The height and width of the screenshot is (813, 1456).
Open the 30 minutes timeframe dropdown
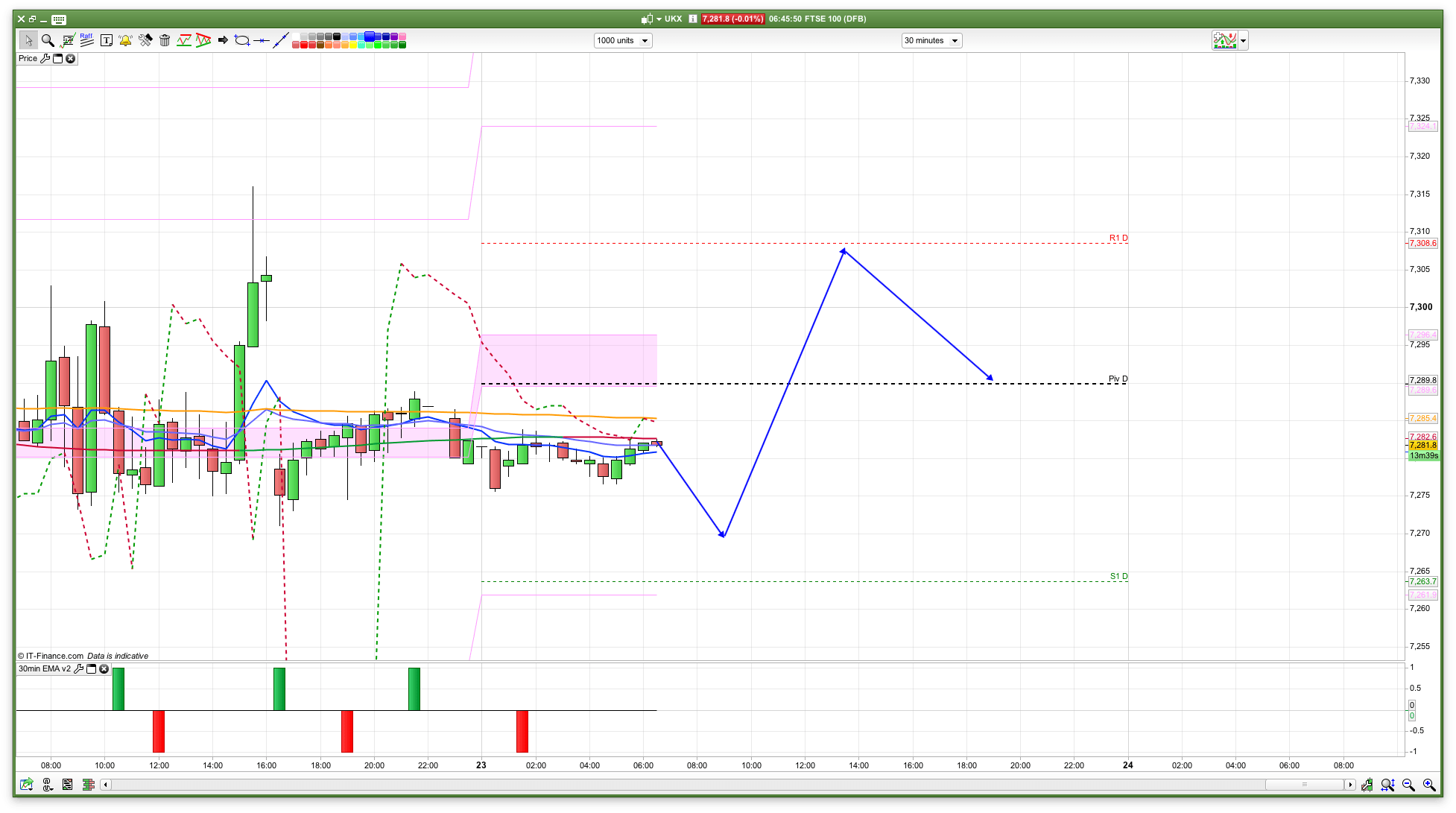point(954,41)
